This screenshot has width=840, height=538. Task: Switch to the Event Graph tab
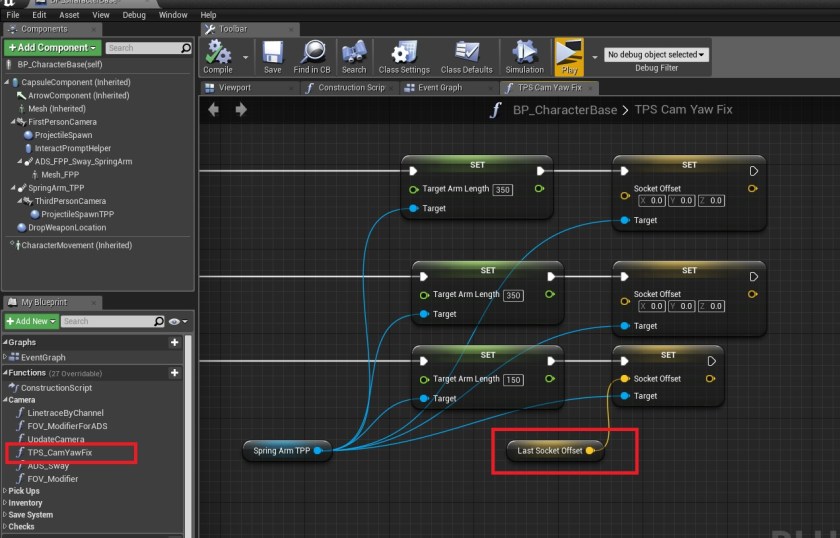[x=438, y=87]
